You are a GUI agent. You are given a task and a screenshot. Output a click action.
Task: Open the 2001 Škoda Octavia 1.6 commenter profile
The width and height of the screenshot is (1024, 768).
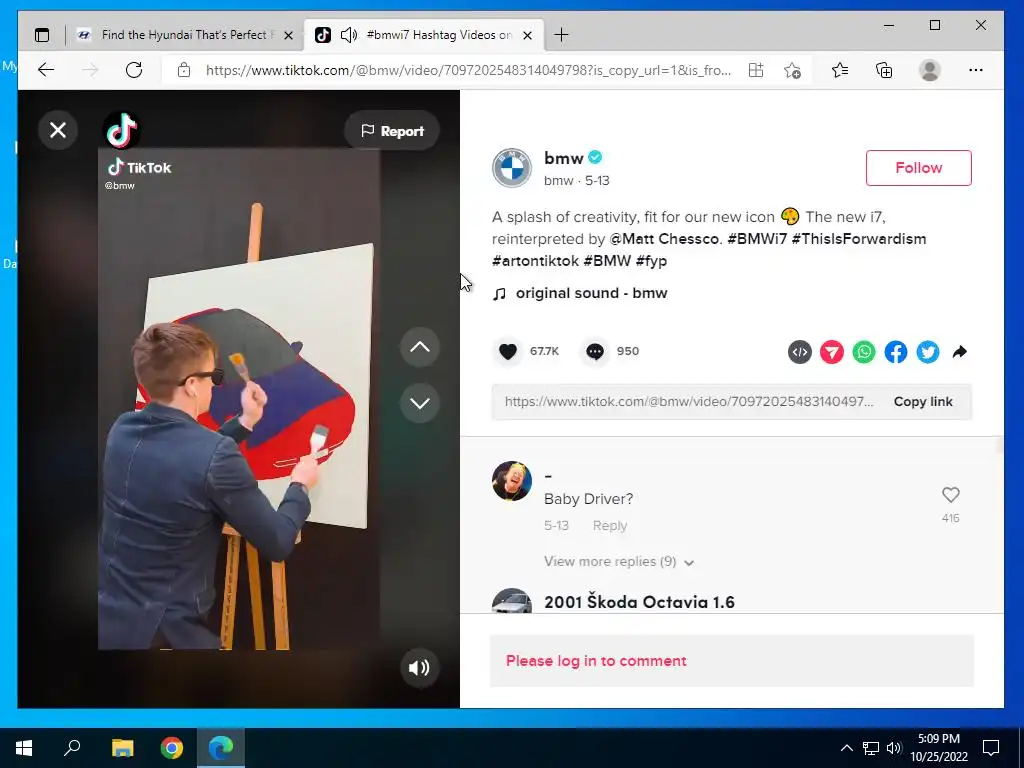click(x=639, y=602)
